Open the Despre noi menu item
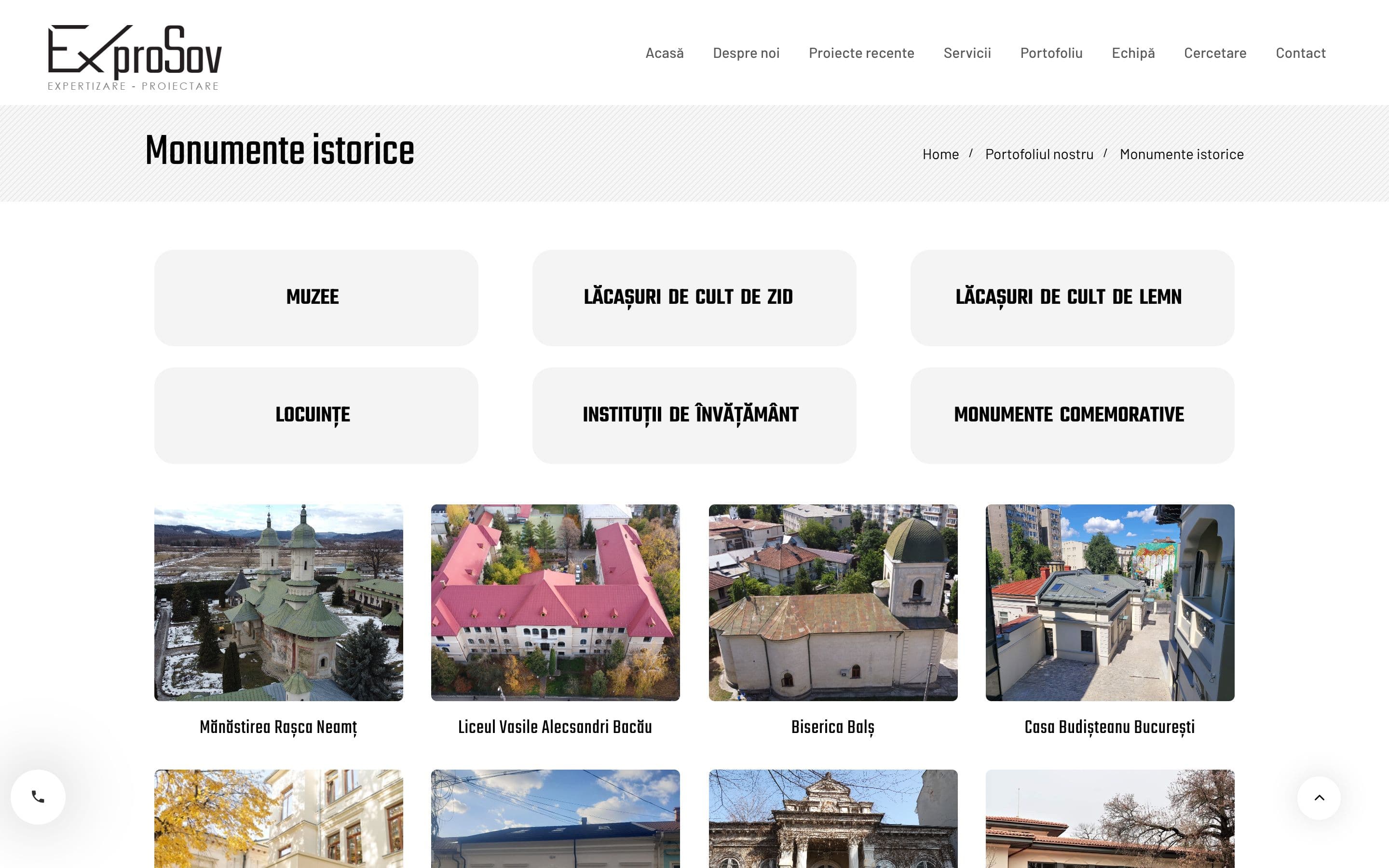This screenshot has height=868, width=1389. 746,53
